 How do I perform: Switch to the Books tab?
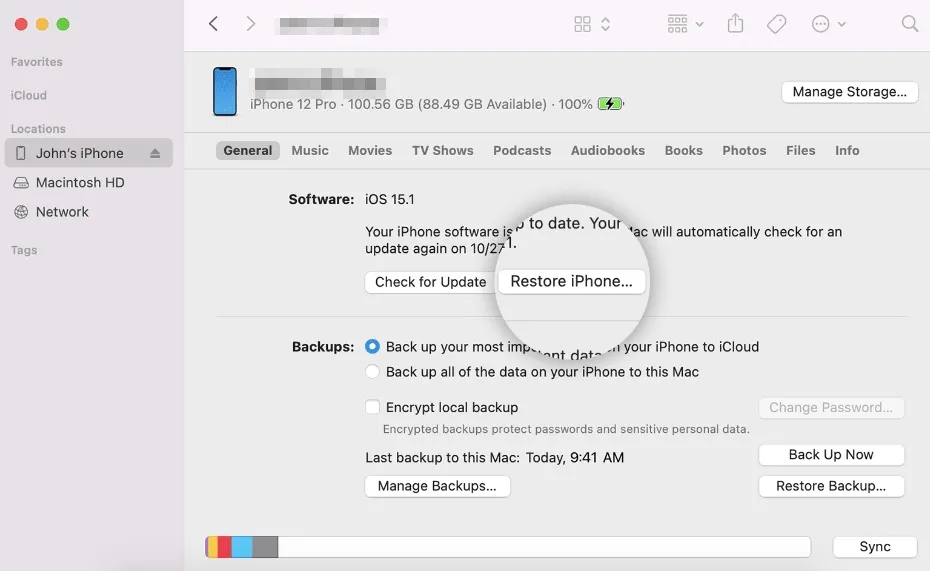(683, 151)
